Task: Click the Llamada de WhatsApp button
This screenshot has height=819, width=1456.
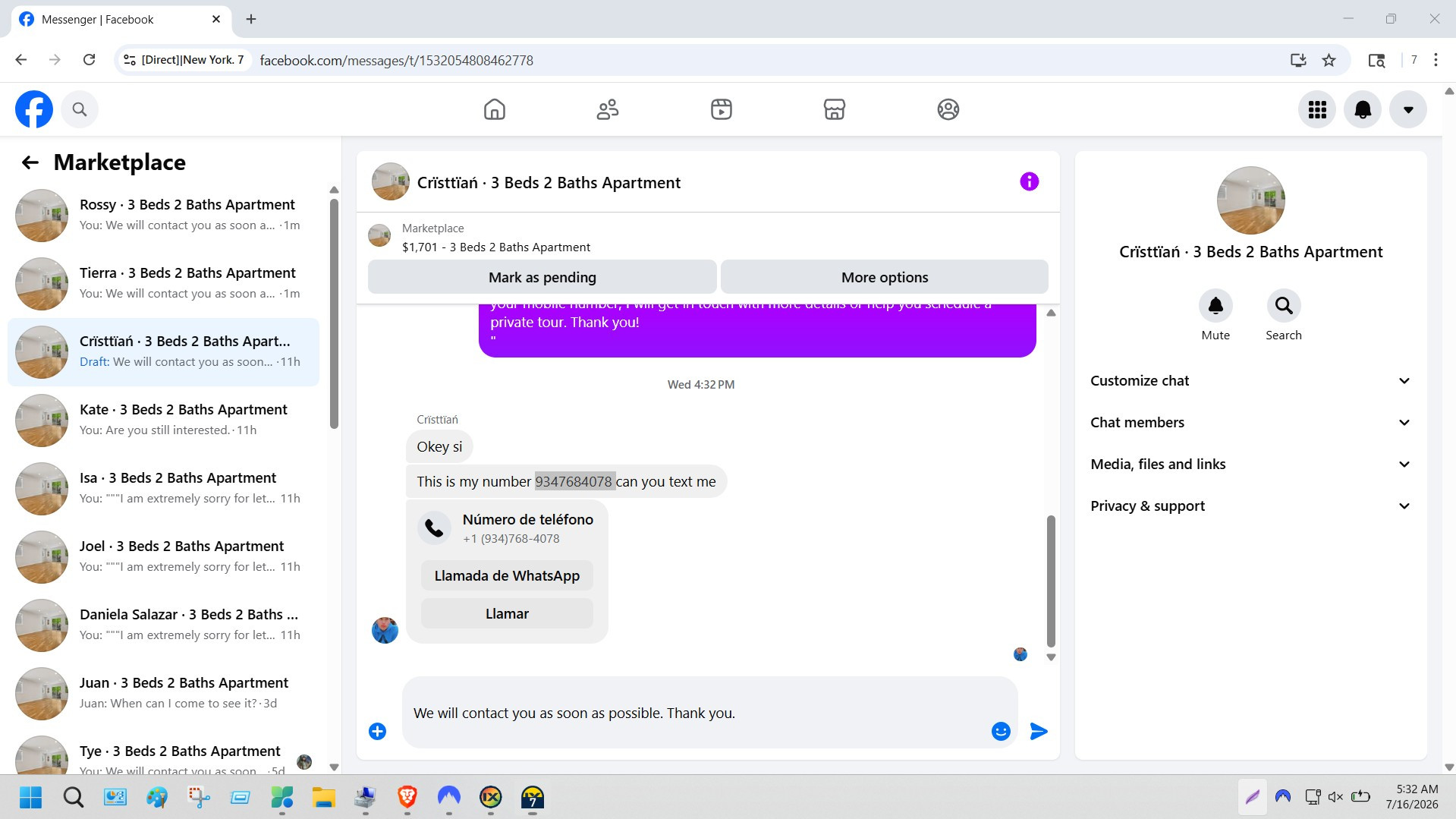Action: pyautogui.click(x=507, y=575)
